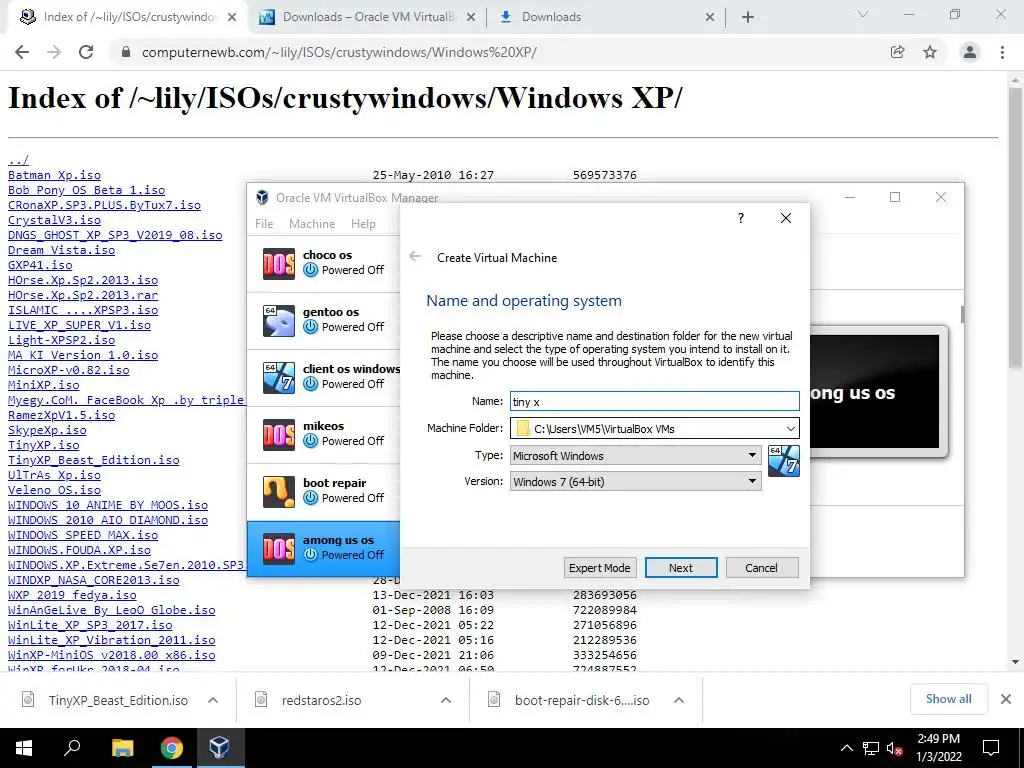This screenshot has height=768, width=1024.
Task: Click VirtualBox icon in taskbar
Action: pos(219,748)
